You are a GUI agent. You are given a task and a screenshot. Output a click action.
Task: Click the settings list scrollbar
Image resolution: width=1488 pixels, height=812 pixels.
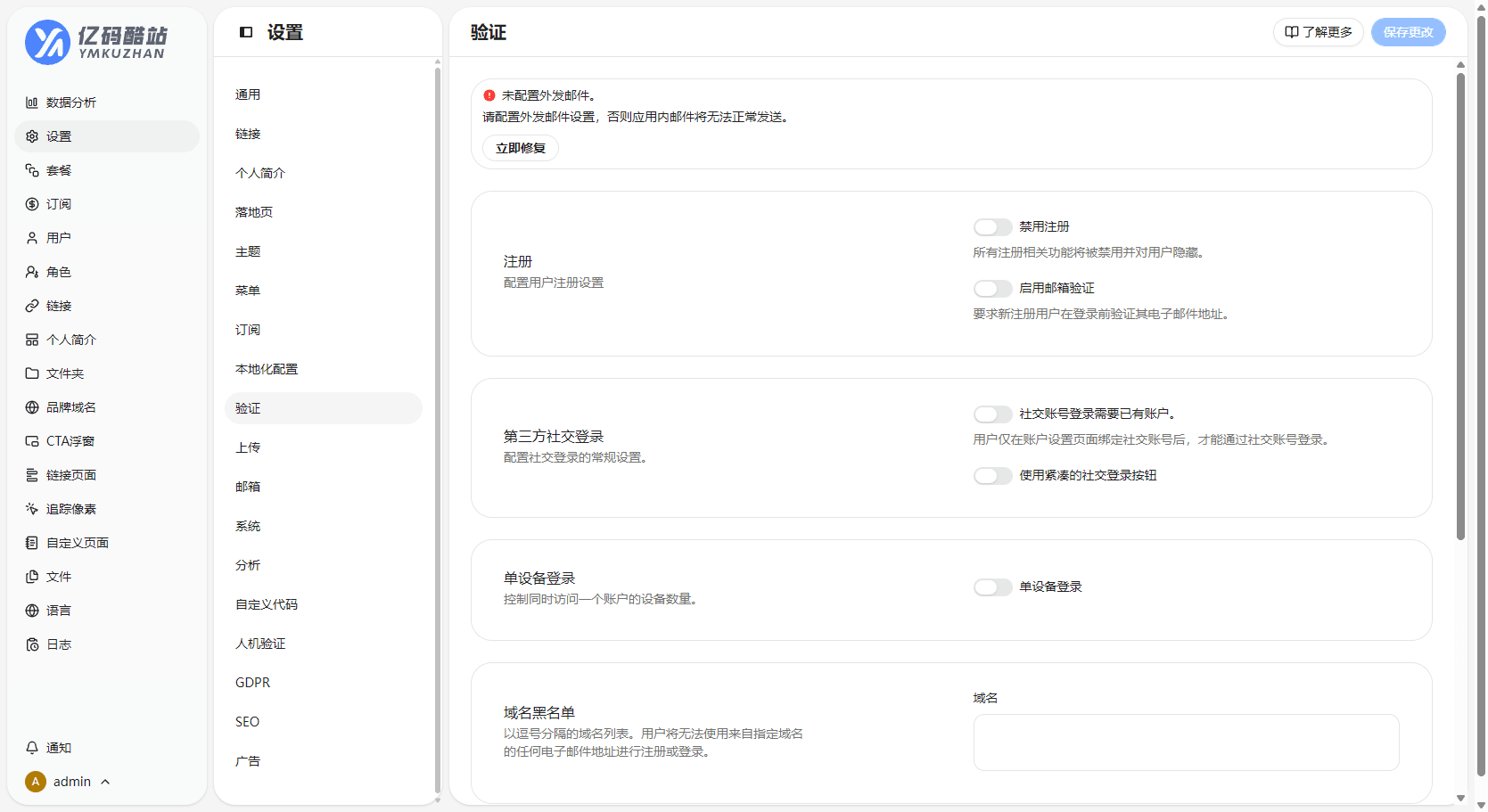pos(437,430)
